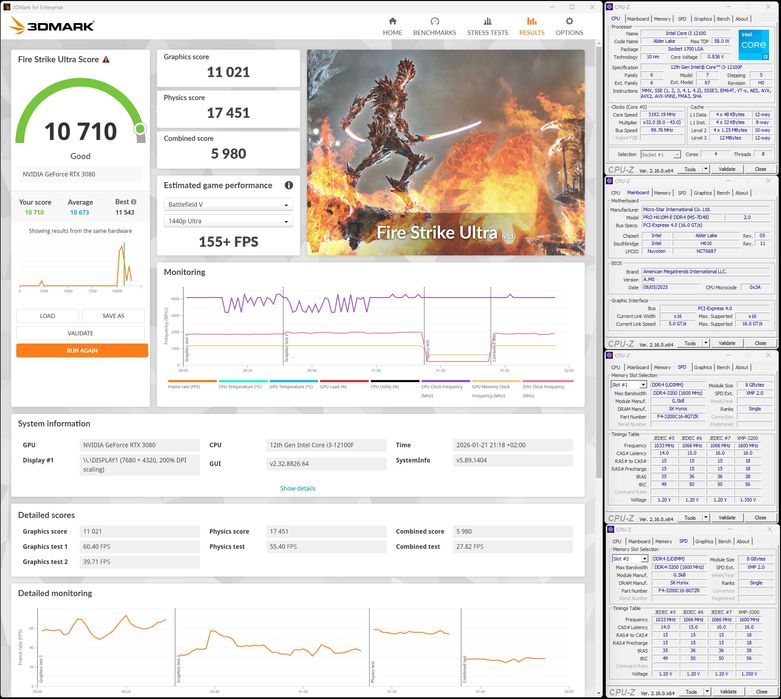Screen dimensions: 781x699
Task: Expand Tools arrow in CPU-Z Slot #2 window
Action: (x=707, y=692)
